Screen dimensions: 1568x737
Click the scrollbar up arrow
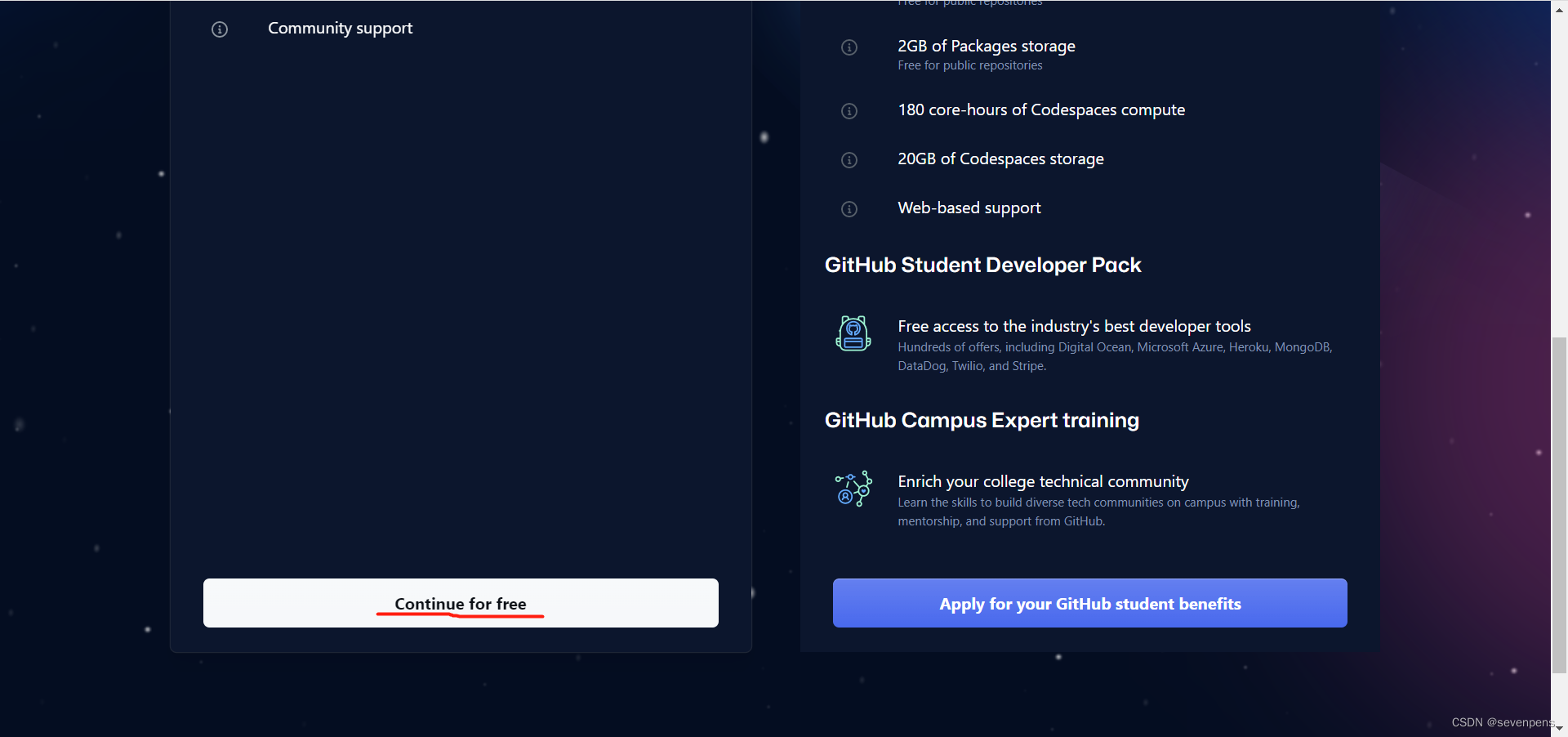click(x=1559, y=7)
